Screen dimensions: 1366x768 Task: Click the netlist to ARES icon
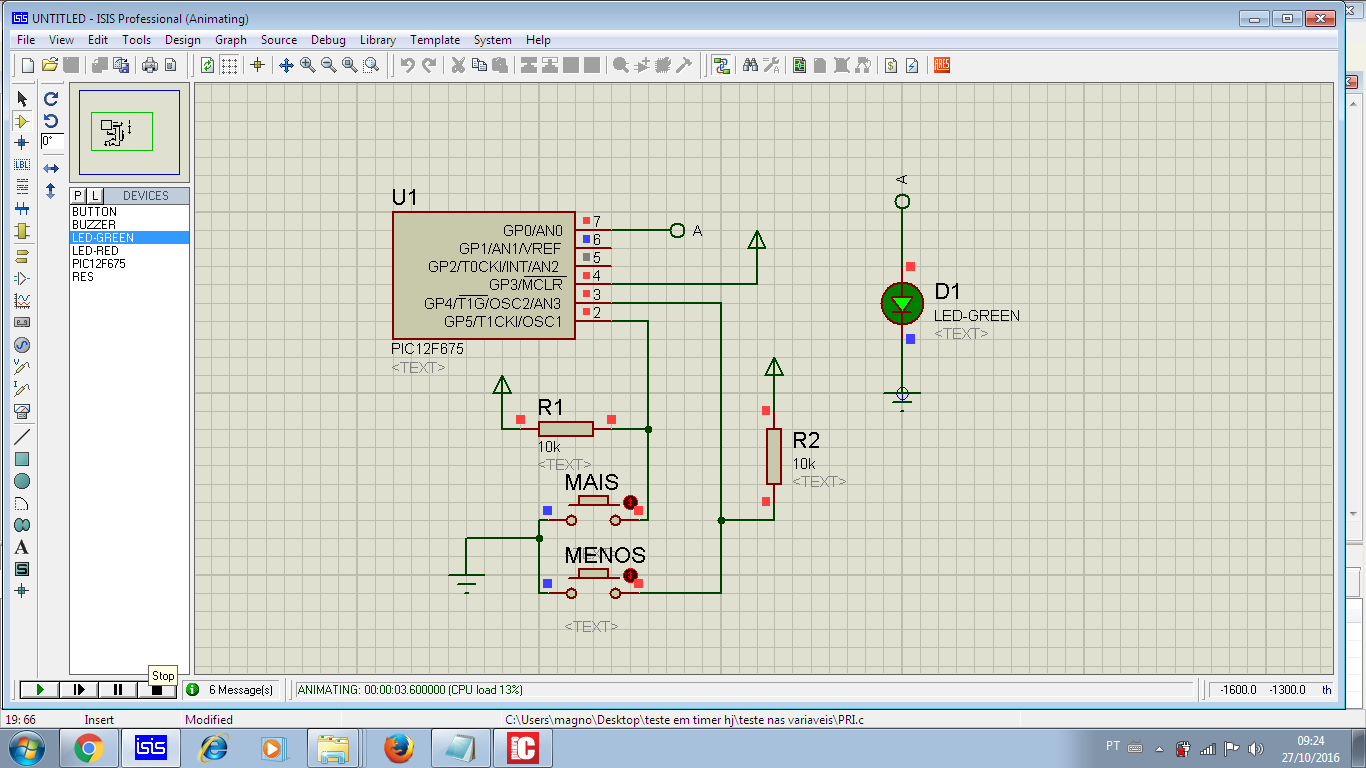click(941, 65)
